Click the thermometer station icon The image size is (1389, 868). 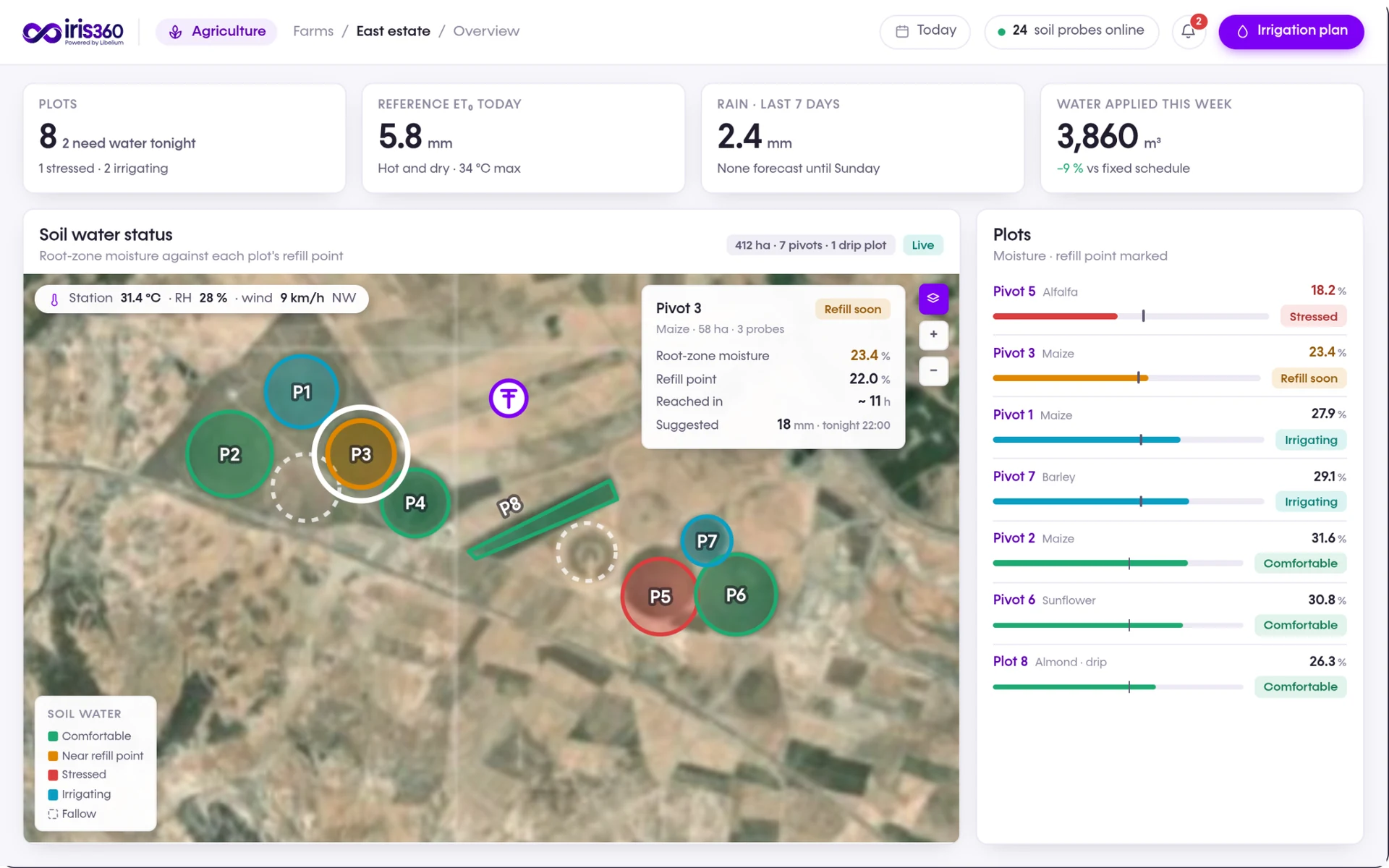54,299
